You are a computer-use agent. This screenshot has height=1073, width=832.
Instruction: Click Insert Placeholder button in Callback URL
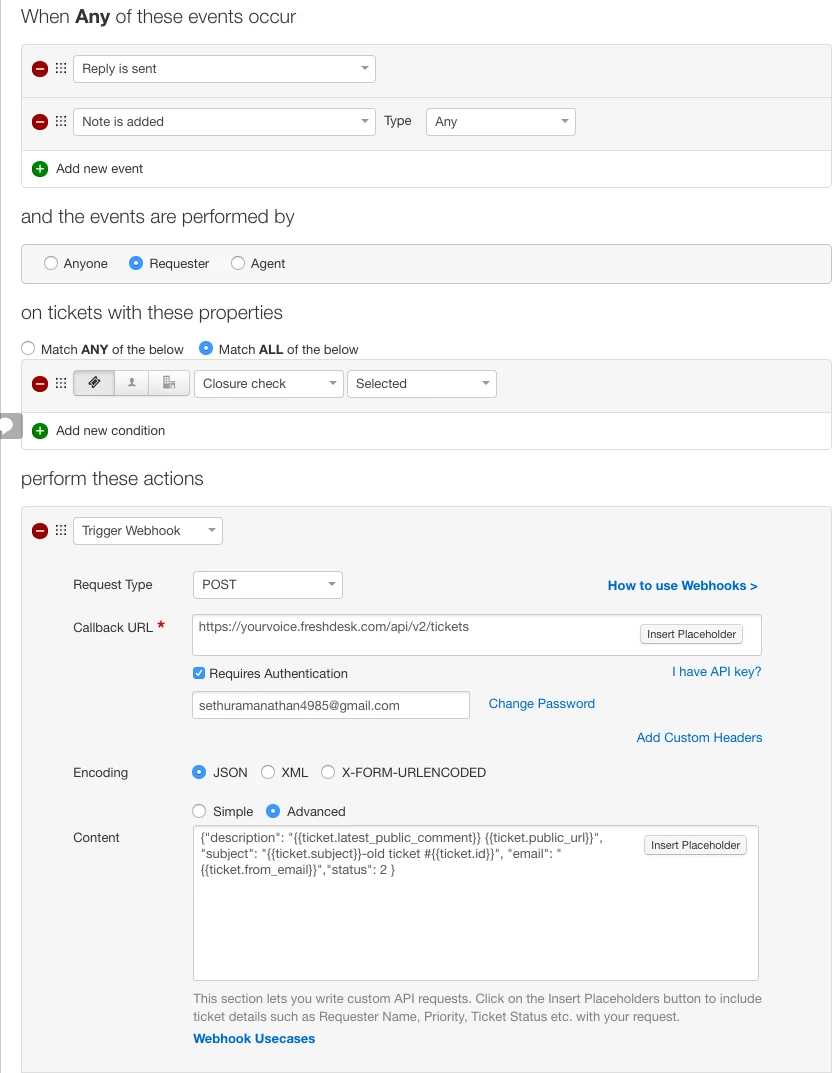click(x=692, y=634)
